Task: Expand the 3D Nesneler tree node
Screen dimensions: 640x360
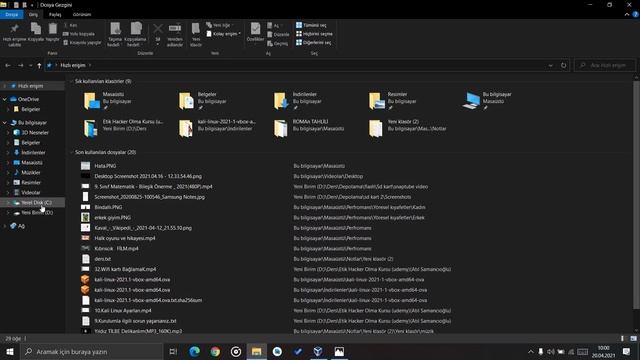Action: (8, 133)
